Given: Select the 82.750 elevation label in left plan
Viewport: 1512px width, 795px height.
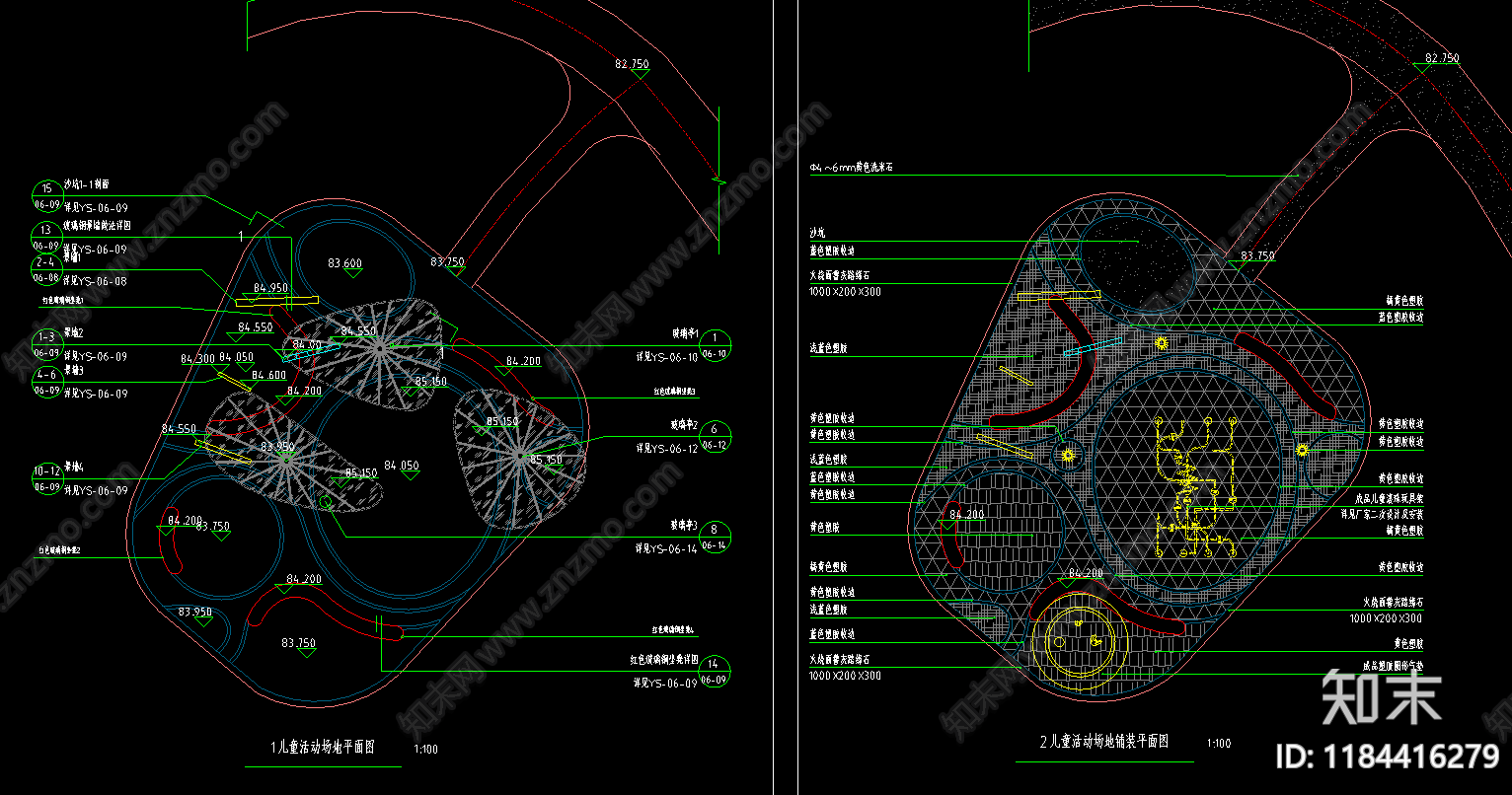Looking at the screenshot, I should click(632, 64).
